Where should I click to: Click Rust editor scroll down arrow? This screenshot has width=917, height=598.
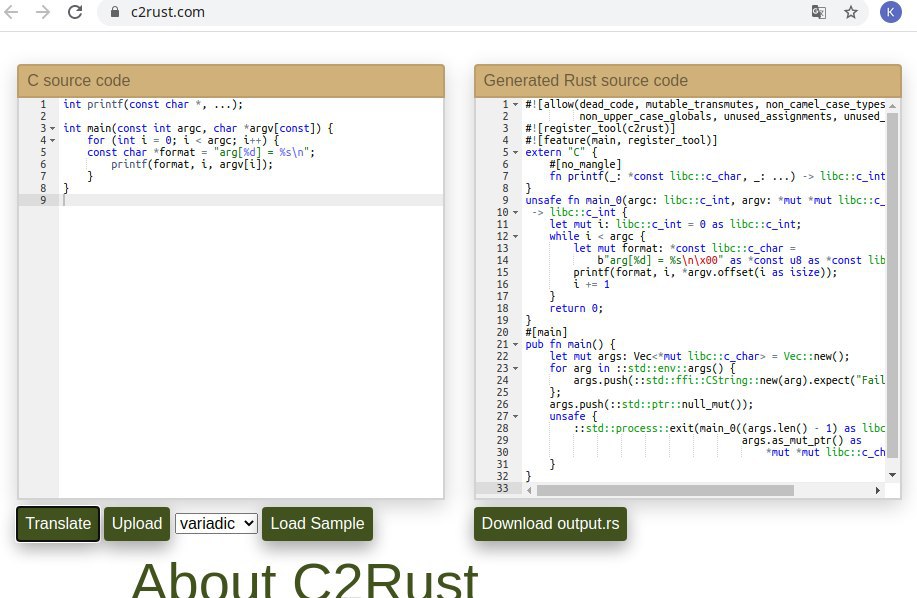(892, 475)
